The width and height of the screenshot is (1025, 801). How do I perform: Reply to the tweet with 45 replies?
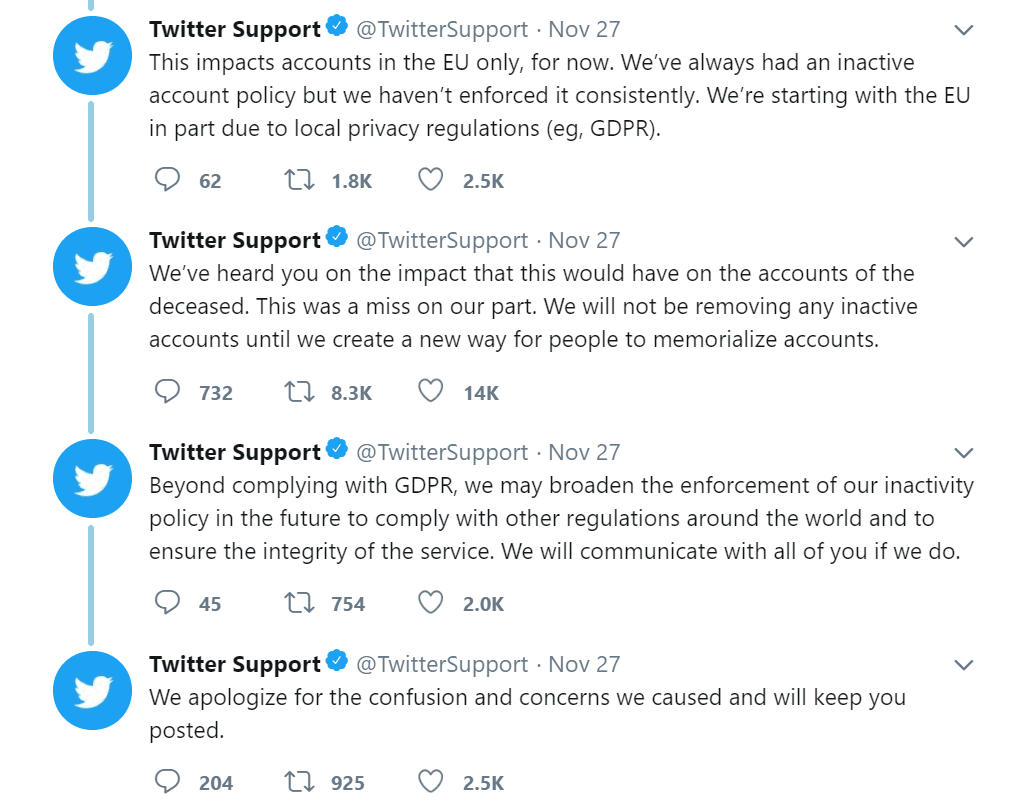pyautogui.click(x=167, y=603)
